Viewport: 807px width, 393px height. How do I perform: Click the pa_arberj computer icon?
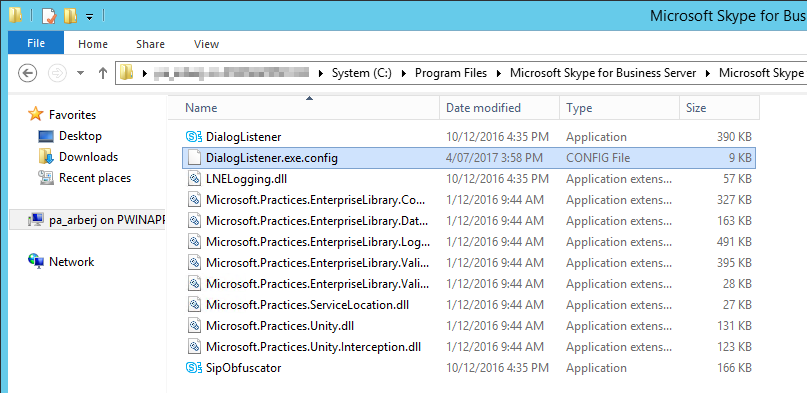point(36,220)
